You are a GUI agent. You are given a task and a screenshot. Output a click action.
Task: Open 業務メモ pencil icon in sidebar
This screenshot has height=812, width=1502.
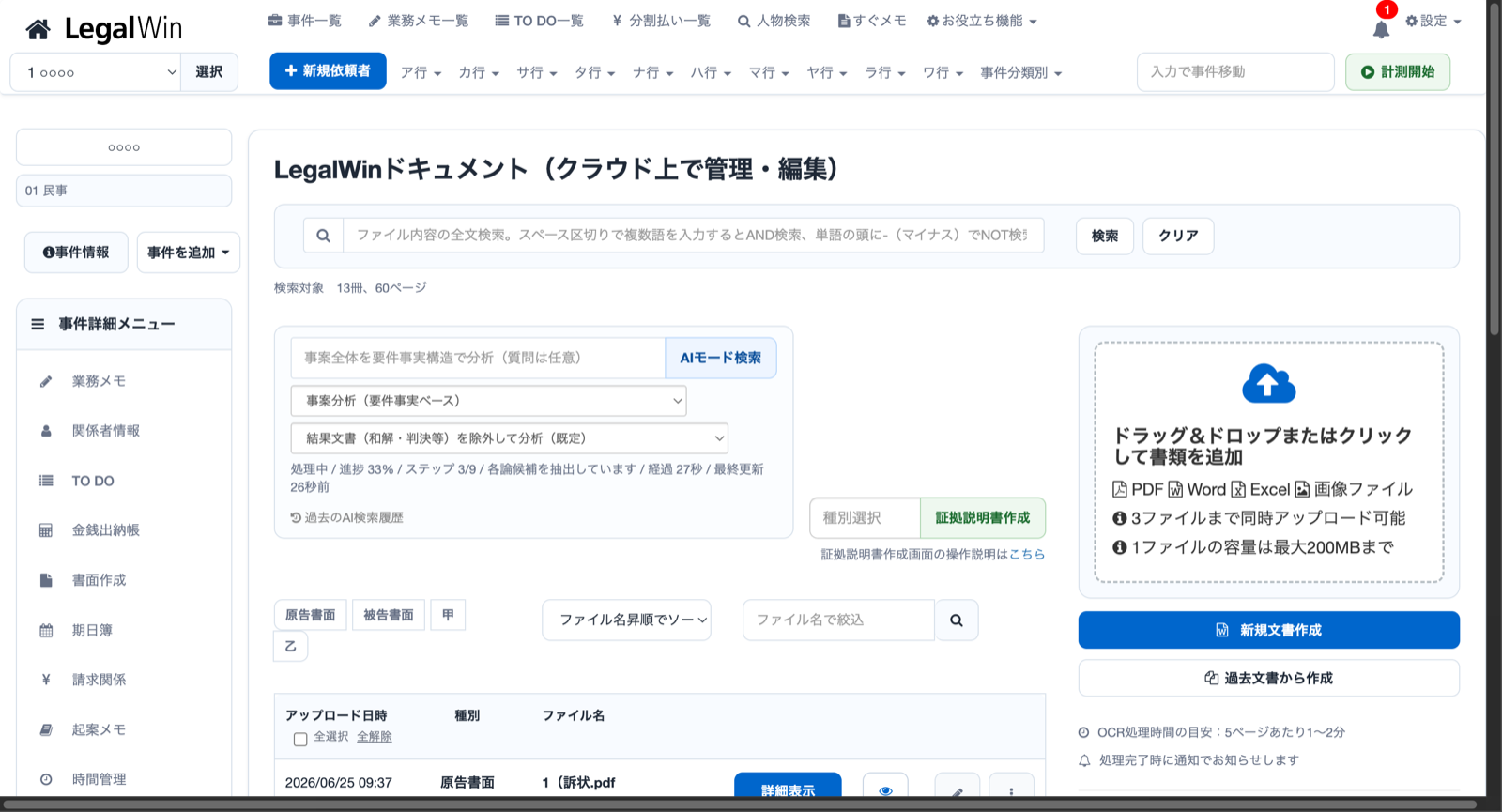46,381
